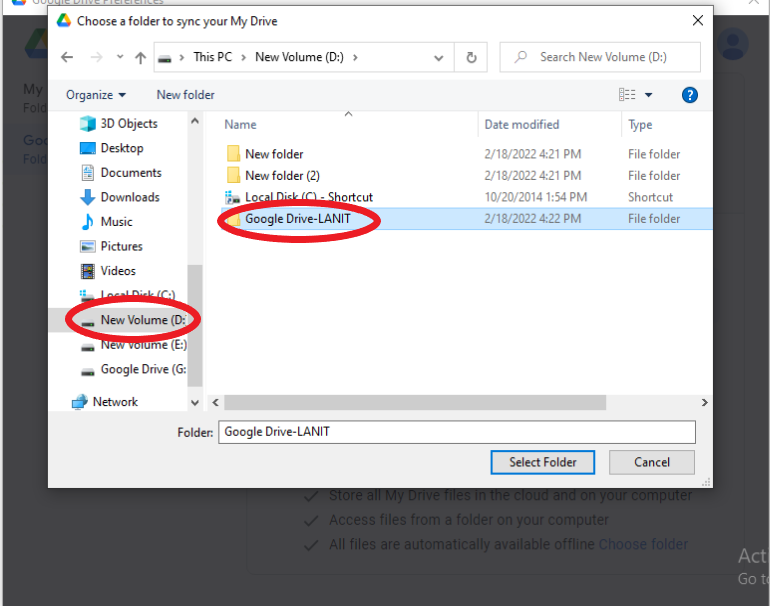
Task: Sort files by Date modified column
Action: tap(521, 125)
